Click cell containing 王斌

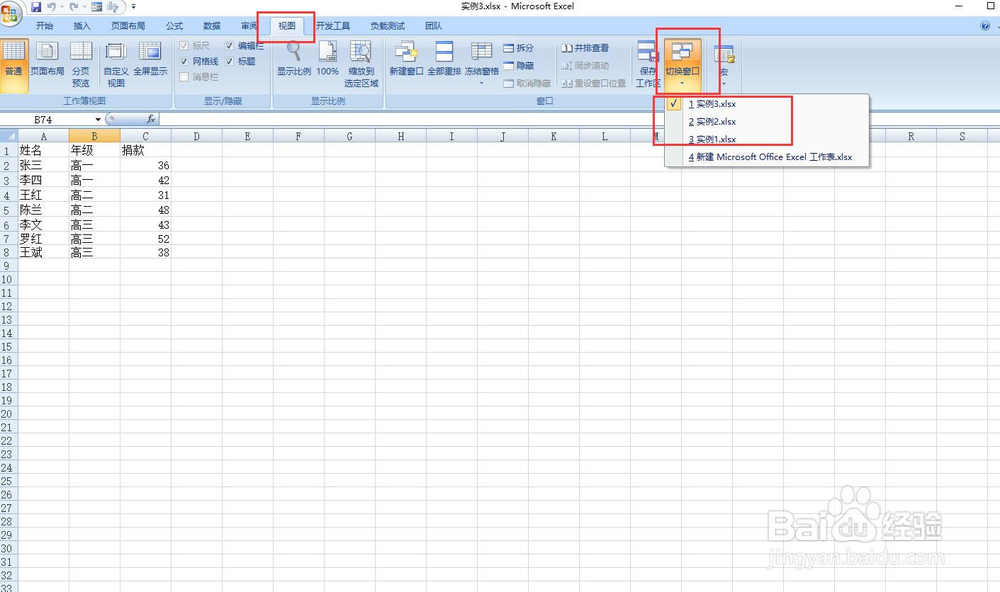(43, 253)
